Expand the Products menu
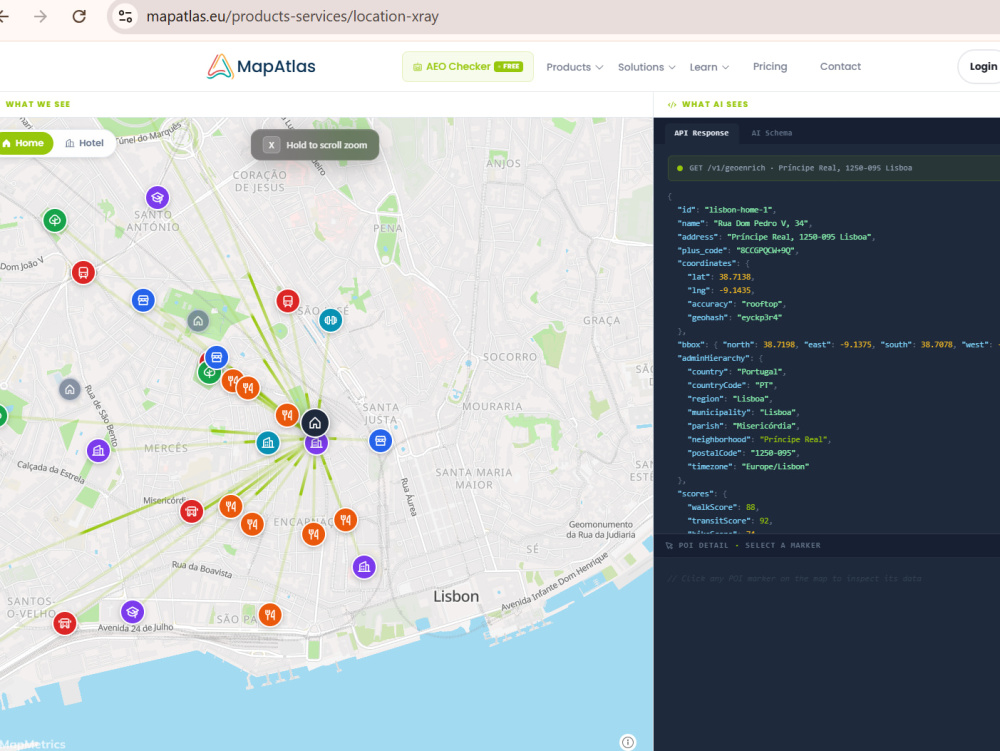 (x=575, y=67)
